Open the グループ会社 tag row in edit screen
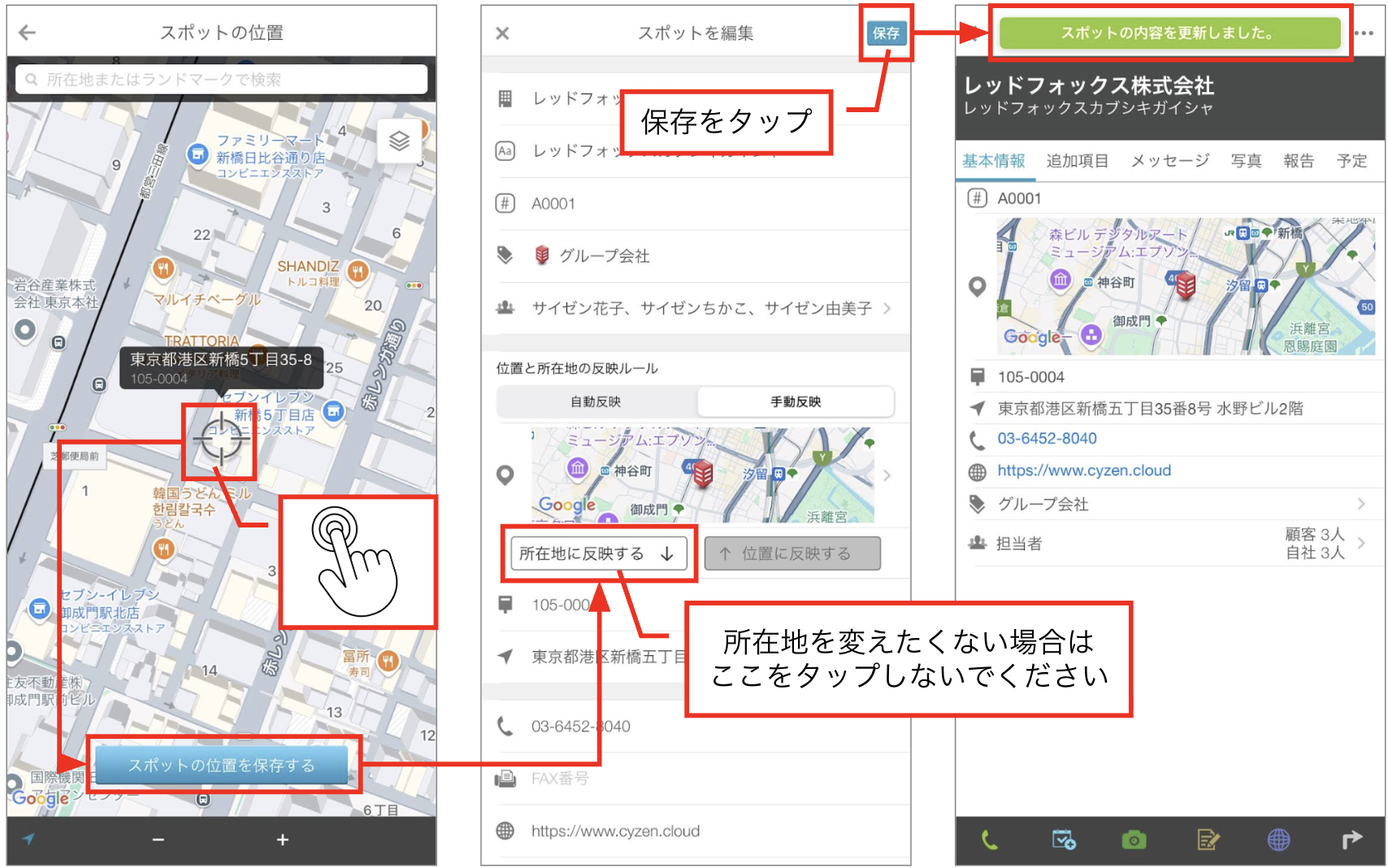 [696, 256]
